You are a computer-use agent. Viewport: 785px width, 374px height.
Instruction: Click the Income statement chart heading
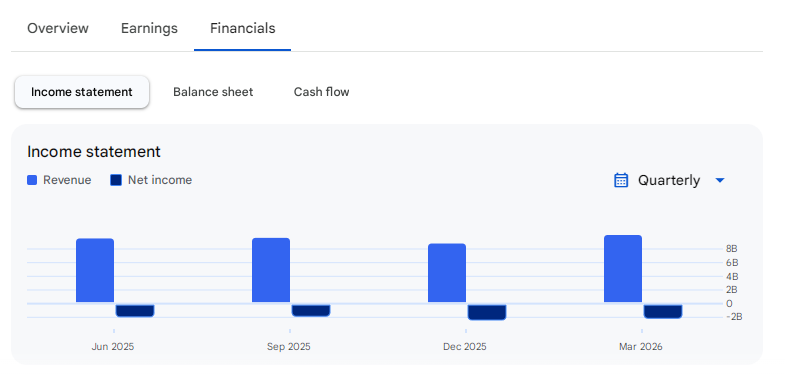pos(94,152)
